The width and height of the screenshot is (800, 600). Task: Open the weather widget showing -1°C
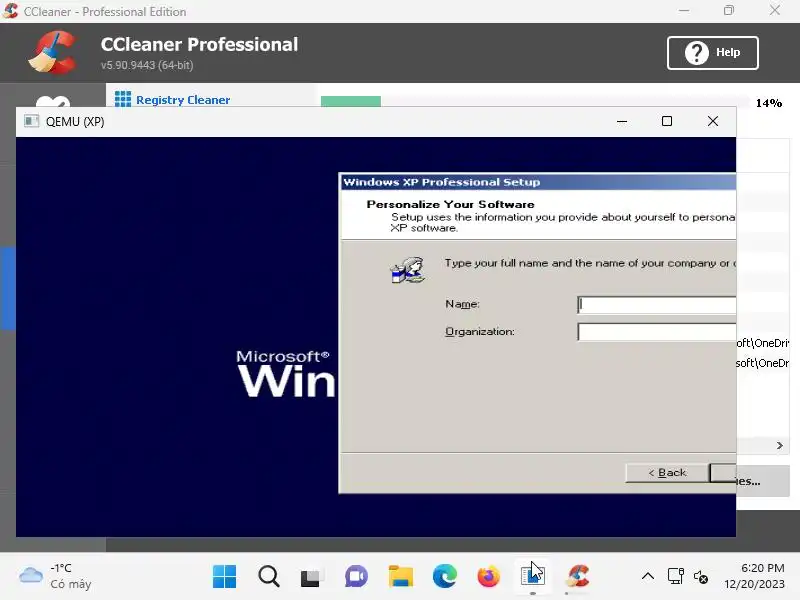55,576
